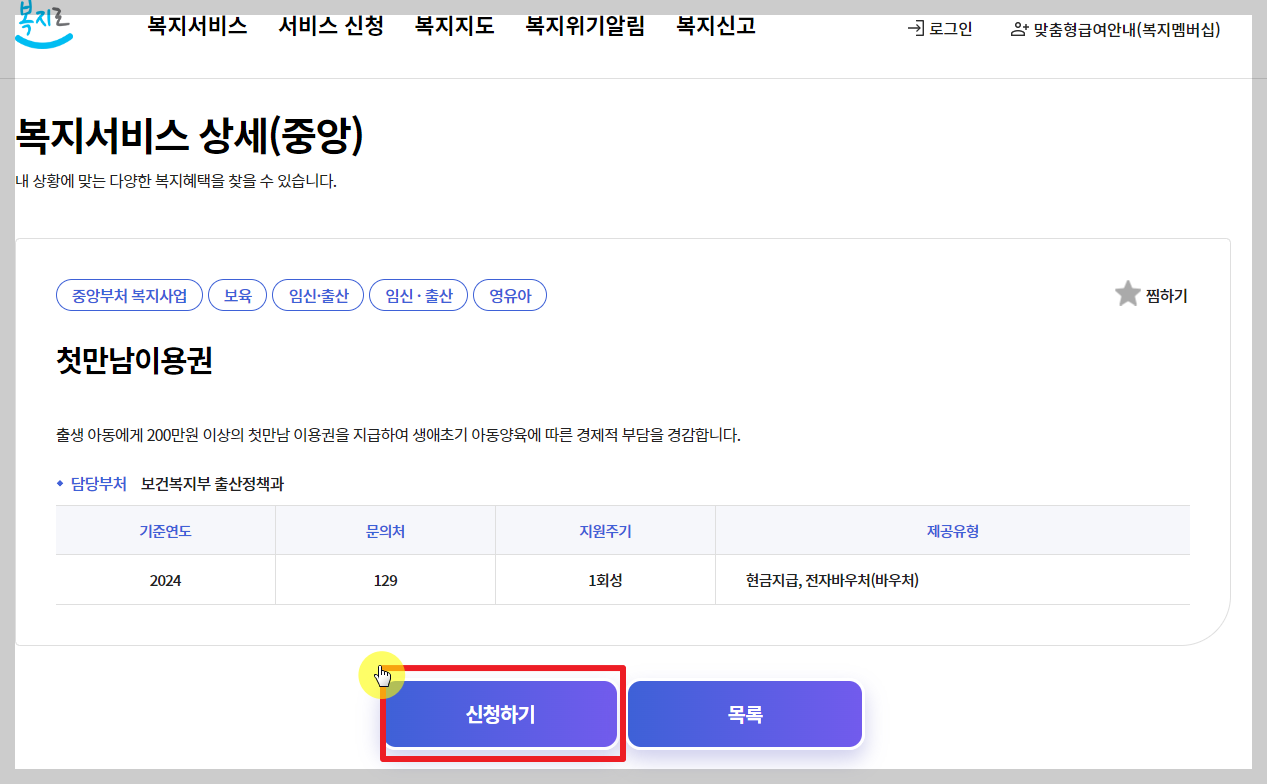The width and height of the screenshot is (1267, 784).
Task: Click the 목록 button
Action: point(745,715)
